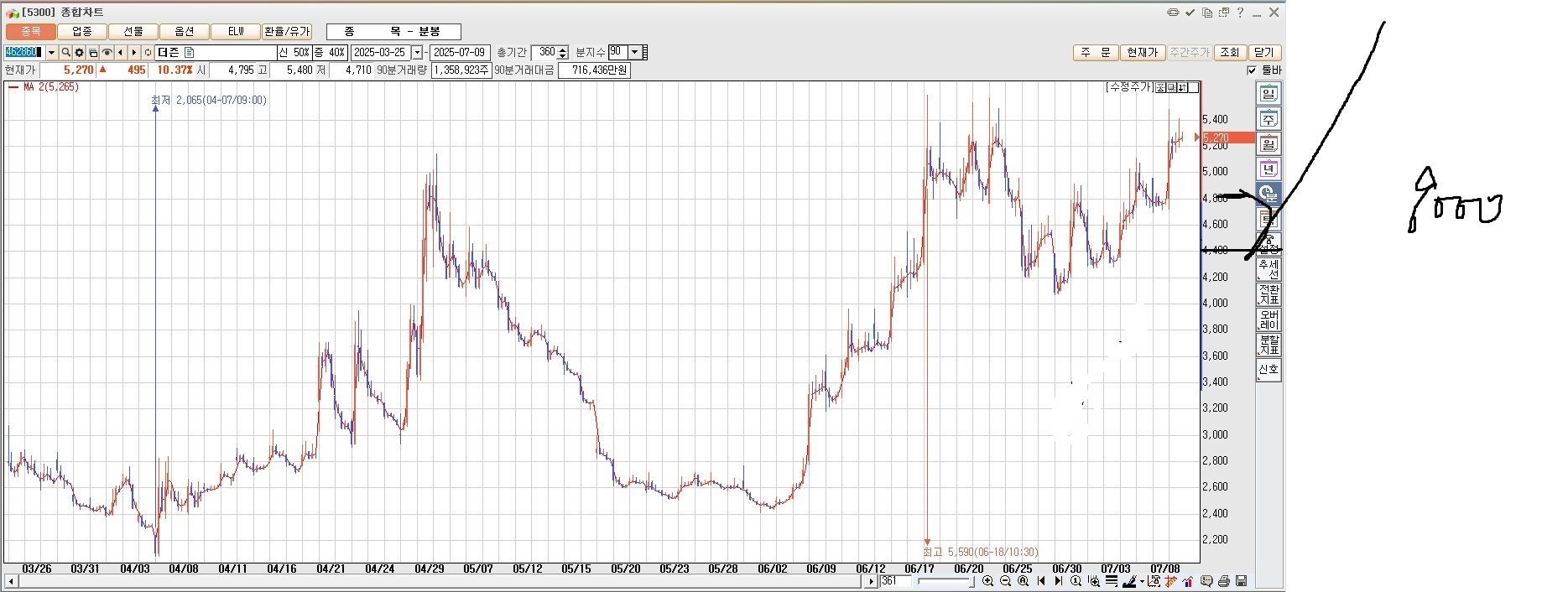Select the monthly (월) chart period icon
This screenshot has width=1568, height=592.
tap(1268, 144)
